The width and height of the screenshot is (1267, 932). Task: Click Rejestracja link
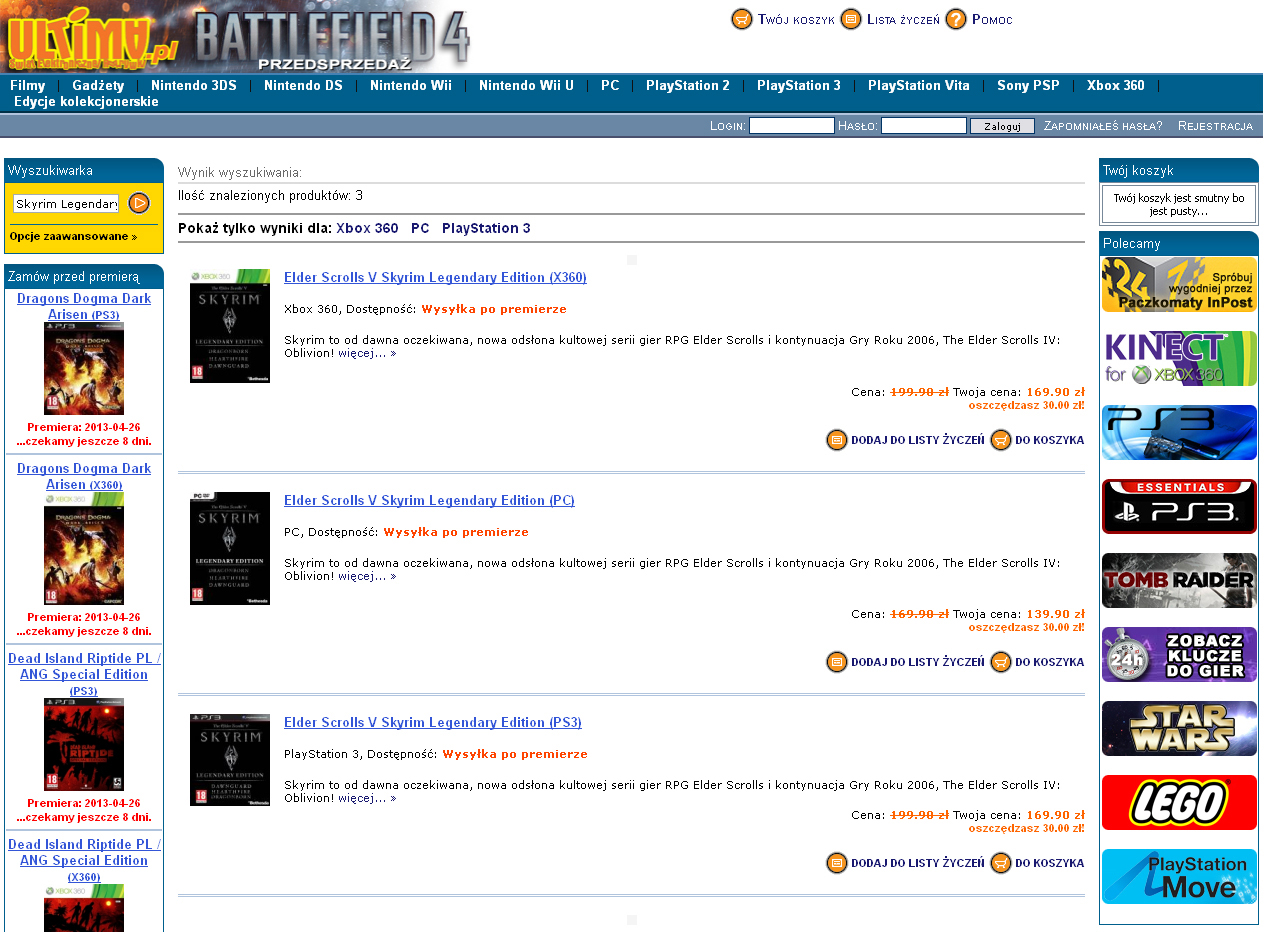[1215, 126]
